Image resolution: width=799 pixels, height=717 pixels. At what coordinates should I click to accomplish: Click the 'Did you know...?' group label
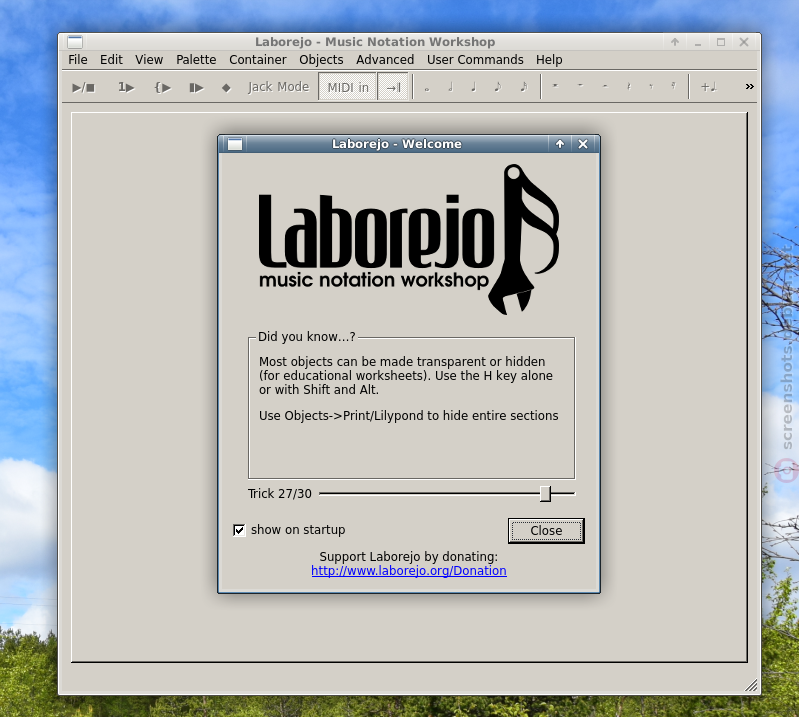[307, 336]
